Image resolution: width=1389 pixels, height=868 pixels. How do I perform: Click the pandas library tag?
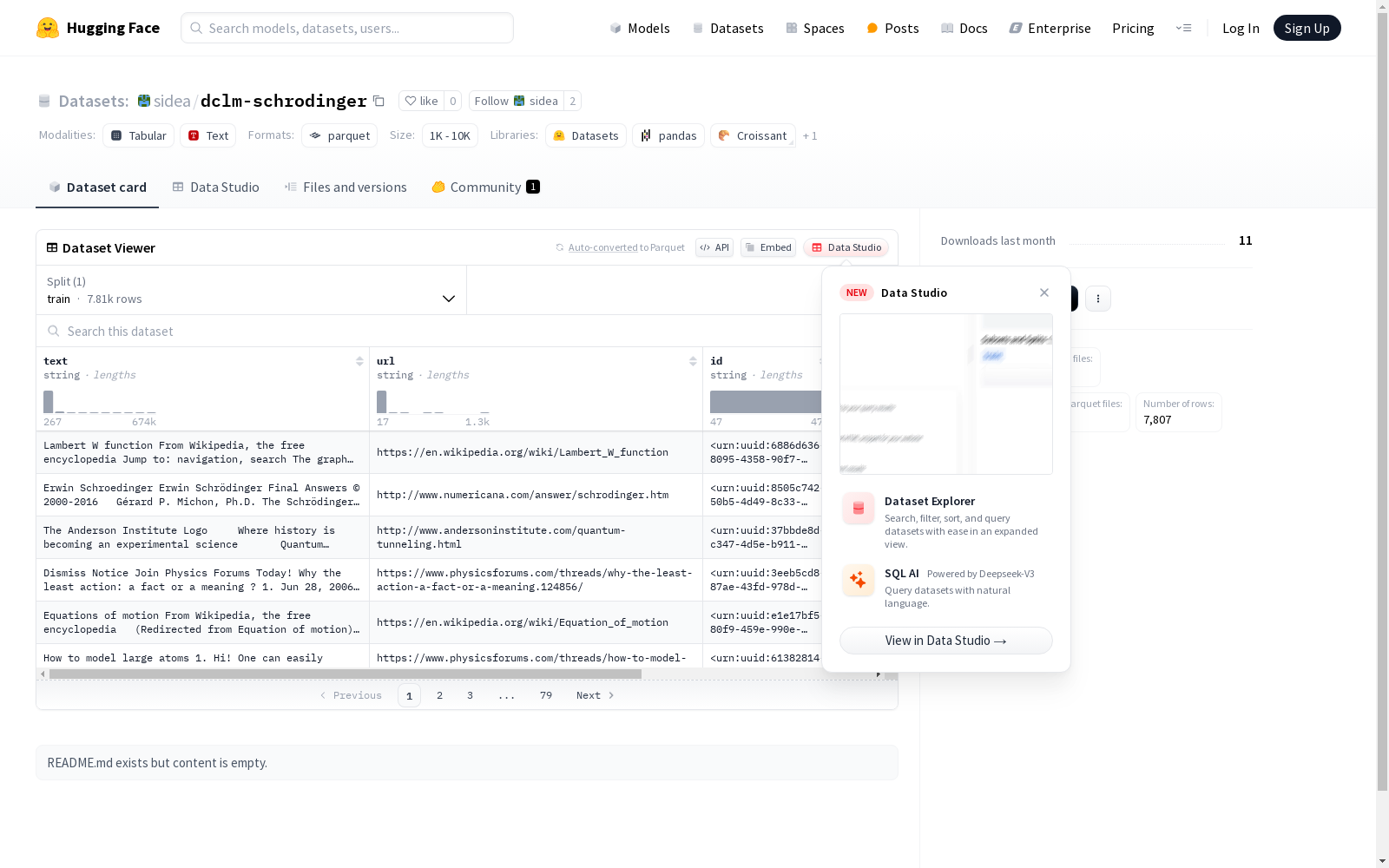tap(668, 135)
